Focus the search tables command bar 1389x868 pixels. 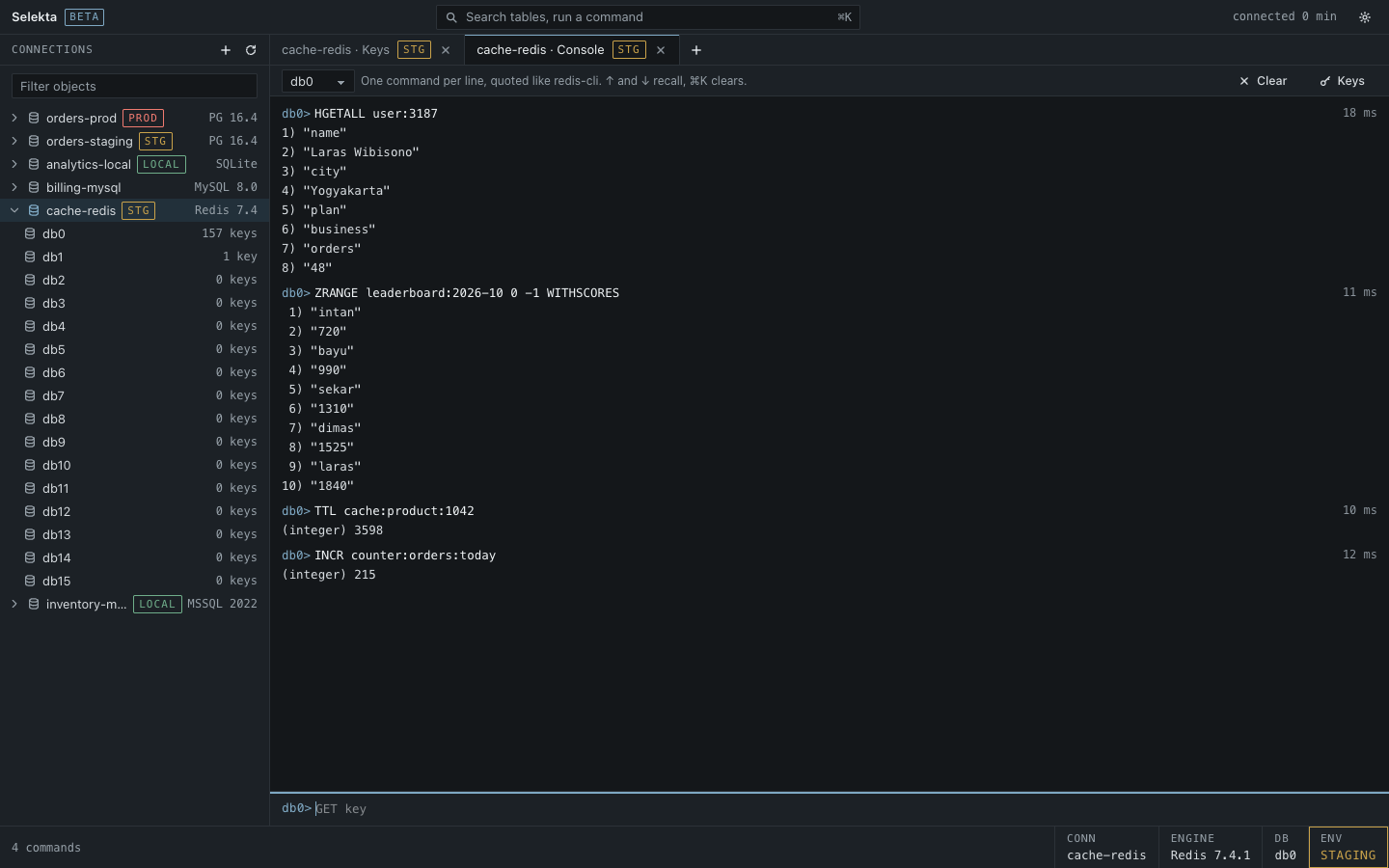coord(648,17)
